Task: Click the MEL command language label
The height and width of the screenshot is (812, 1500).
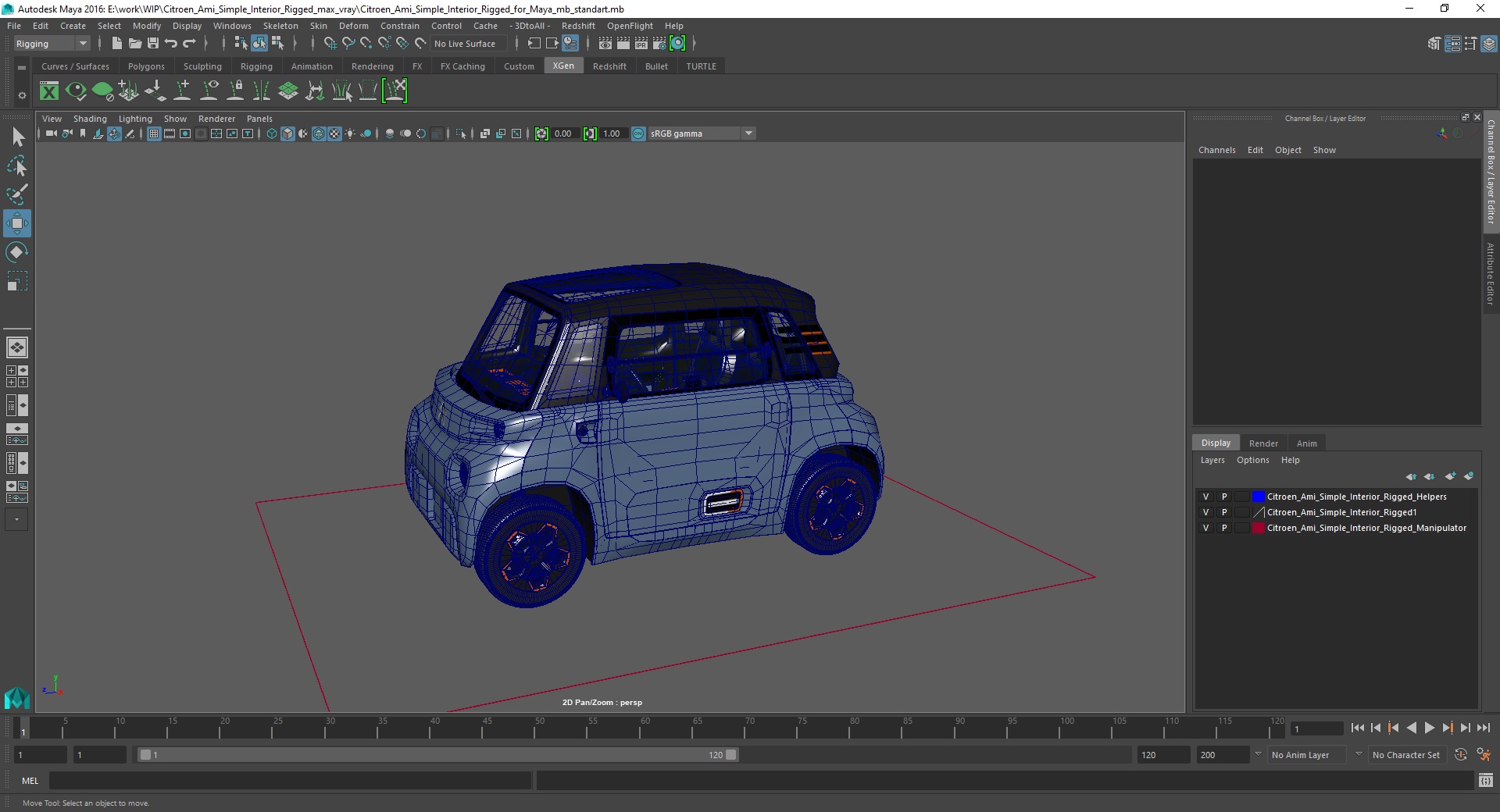Action: pyautogui.click(x=30, y=781)
